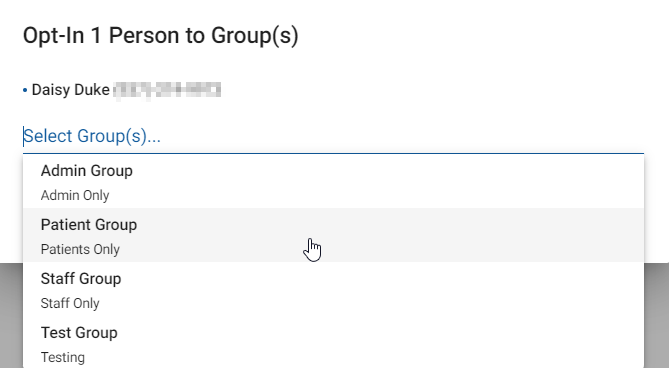669x368 pixels.
Task: Click the Select Group(s)... input field
Action: (333, 136)
